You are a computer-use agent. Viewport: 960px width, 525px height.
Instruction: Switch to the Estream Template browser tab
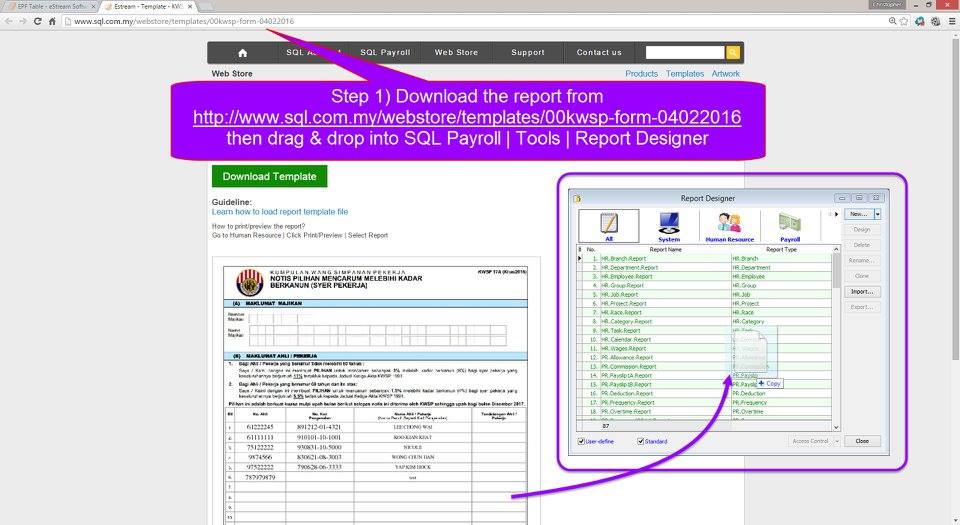(147, 6)
